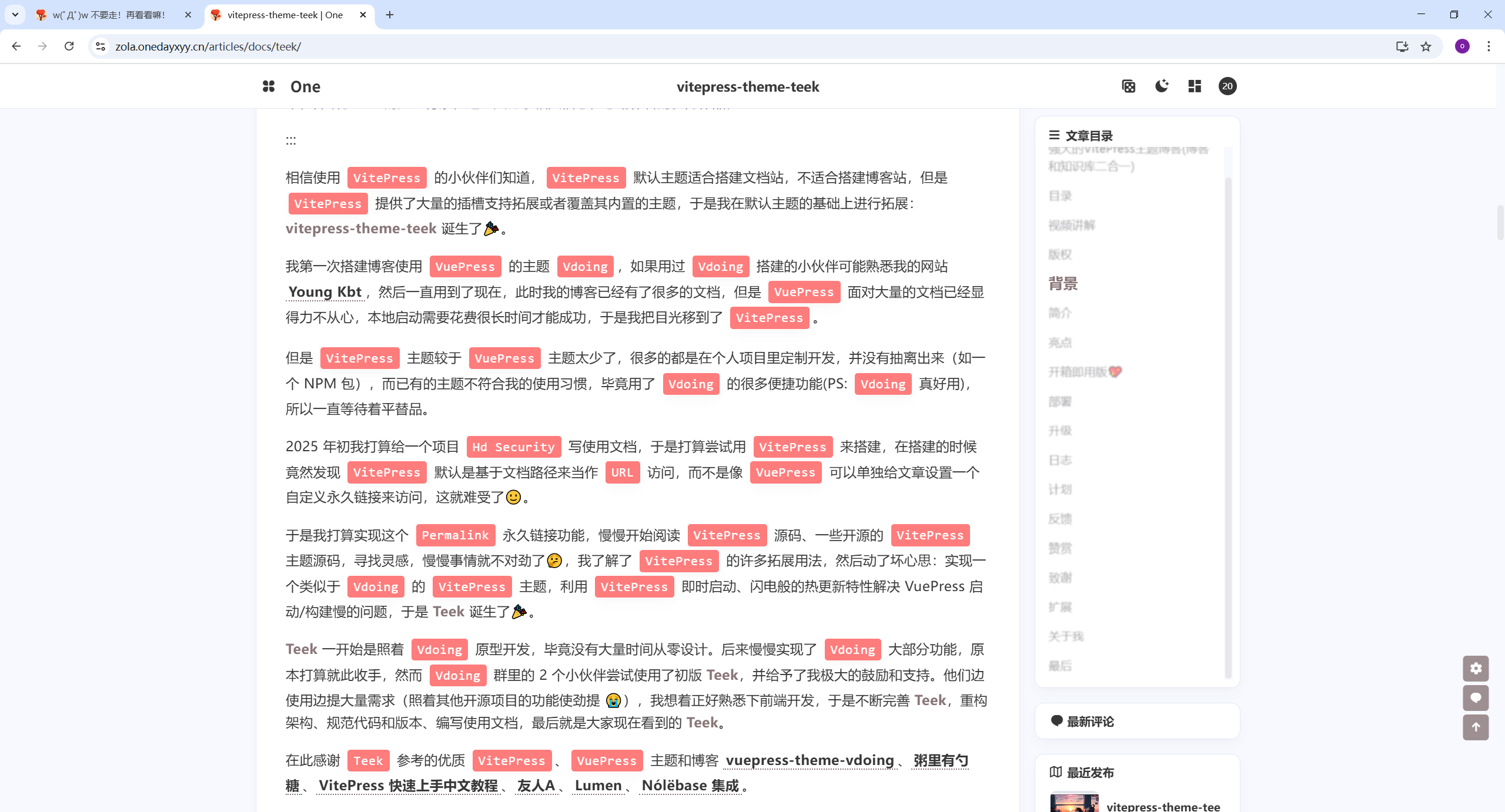Click the Permalink code tag

click(x=455, y=535)
